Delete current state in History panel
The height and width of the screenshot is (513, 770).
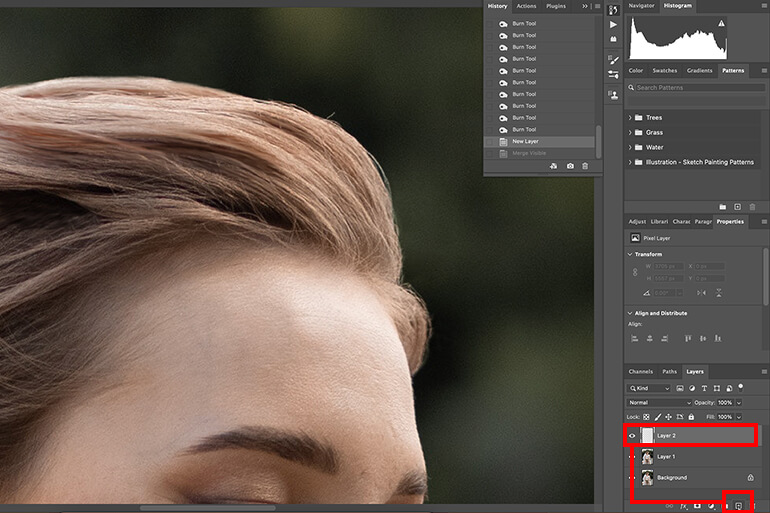pyautogui.click(x=585, y=166)
